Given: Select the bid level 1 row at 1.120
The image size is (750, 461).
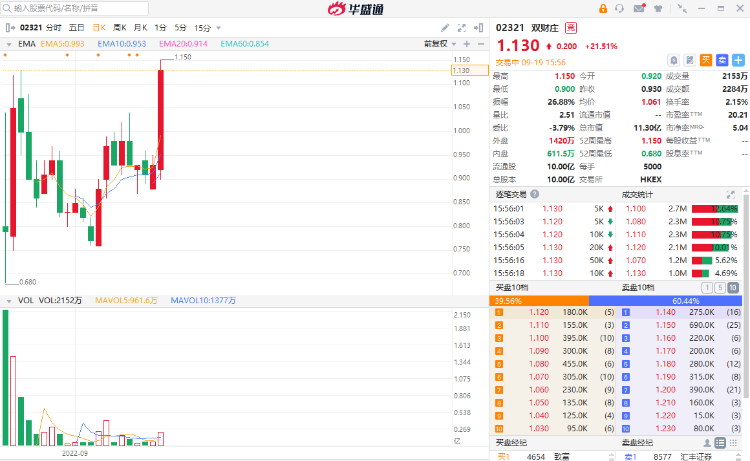Looking at the screenshot, I should click(x=552, y=312).
